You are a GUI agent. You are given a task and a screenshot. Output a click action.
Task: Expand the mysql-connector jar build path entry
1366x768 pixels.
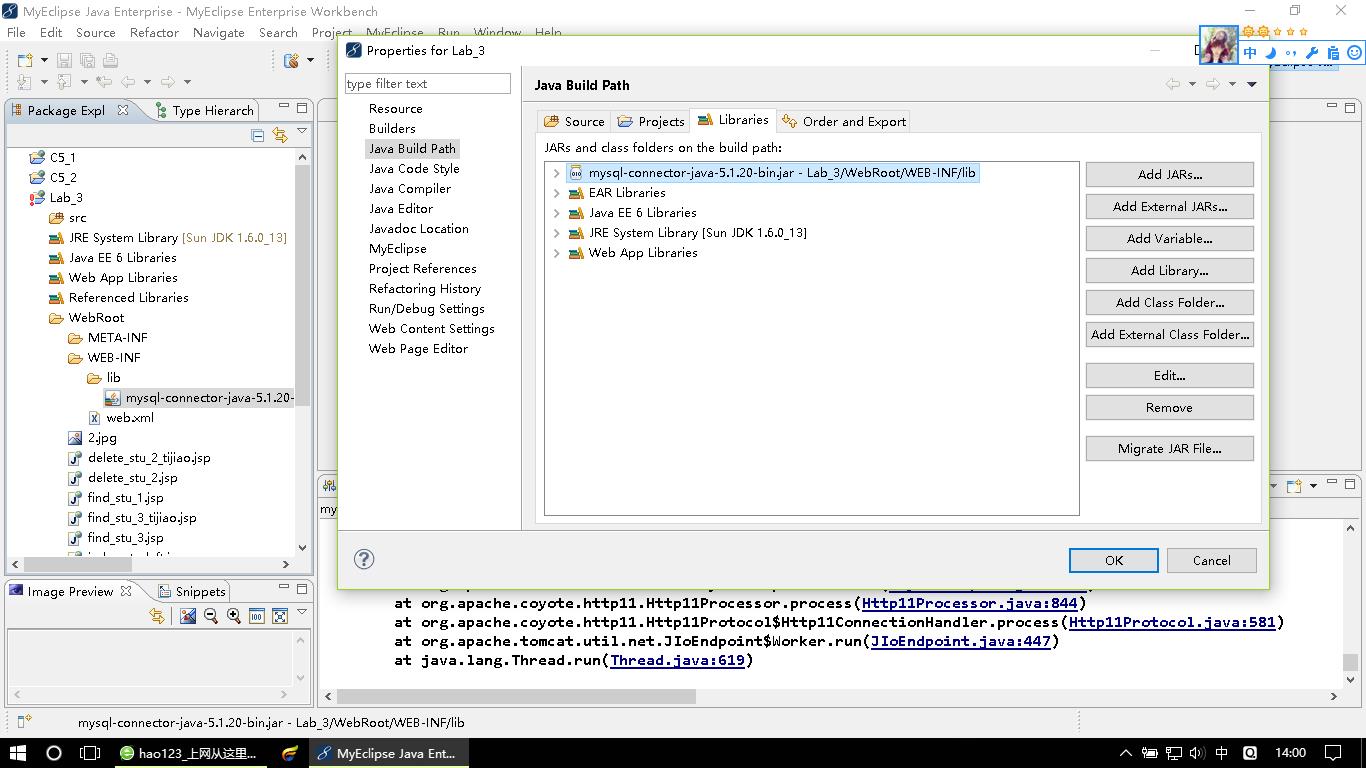point(557,173)
